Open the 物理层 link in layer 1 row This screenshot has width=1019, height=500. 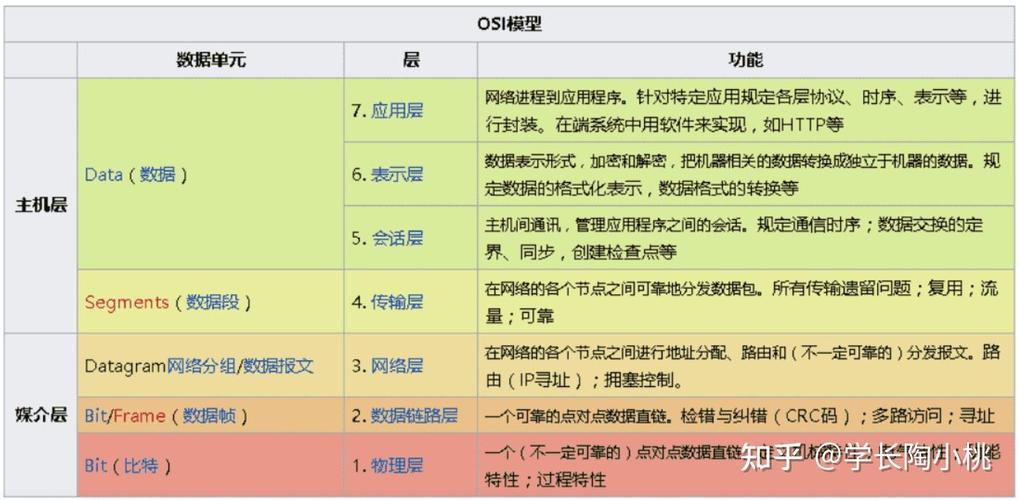[x=397, y=466]
